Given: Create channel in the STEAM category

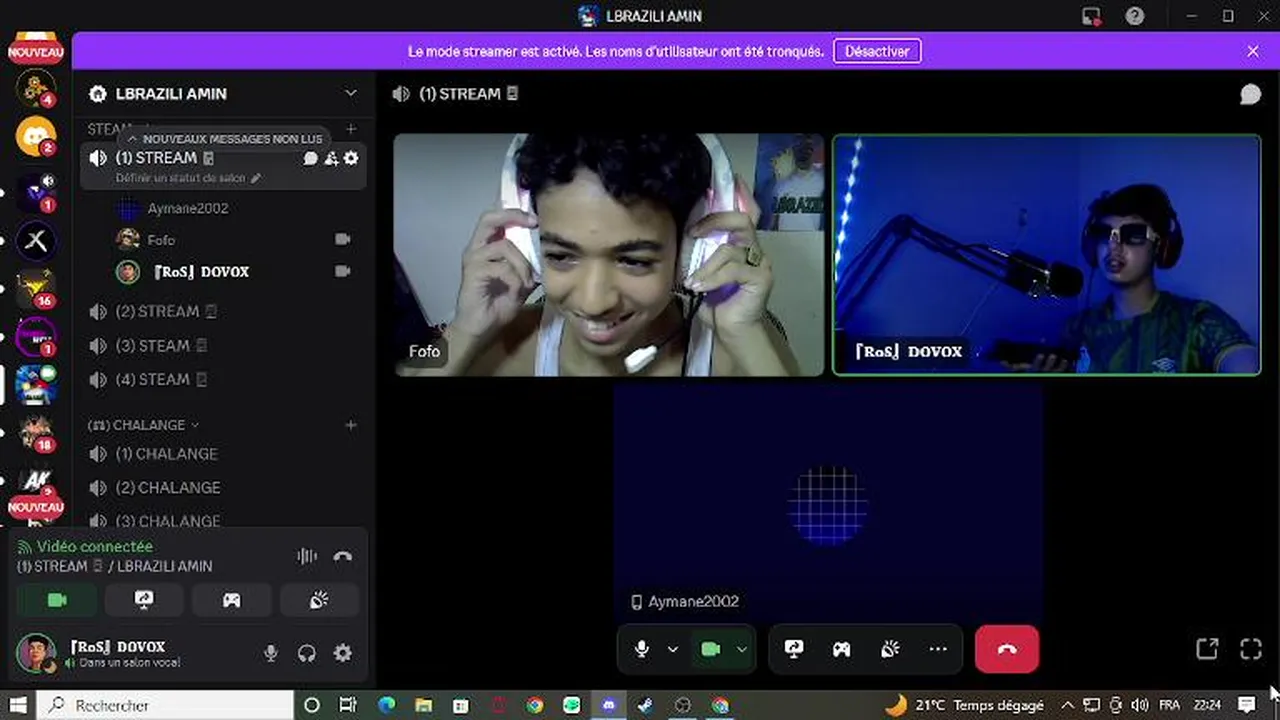Looking at the screenshot, I should click(x=351, y=129).
